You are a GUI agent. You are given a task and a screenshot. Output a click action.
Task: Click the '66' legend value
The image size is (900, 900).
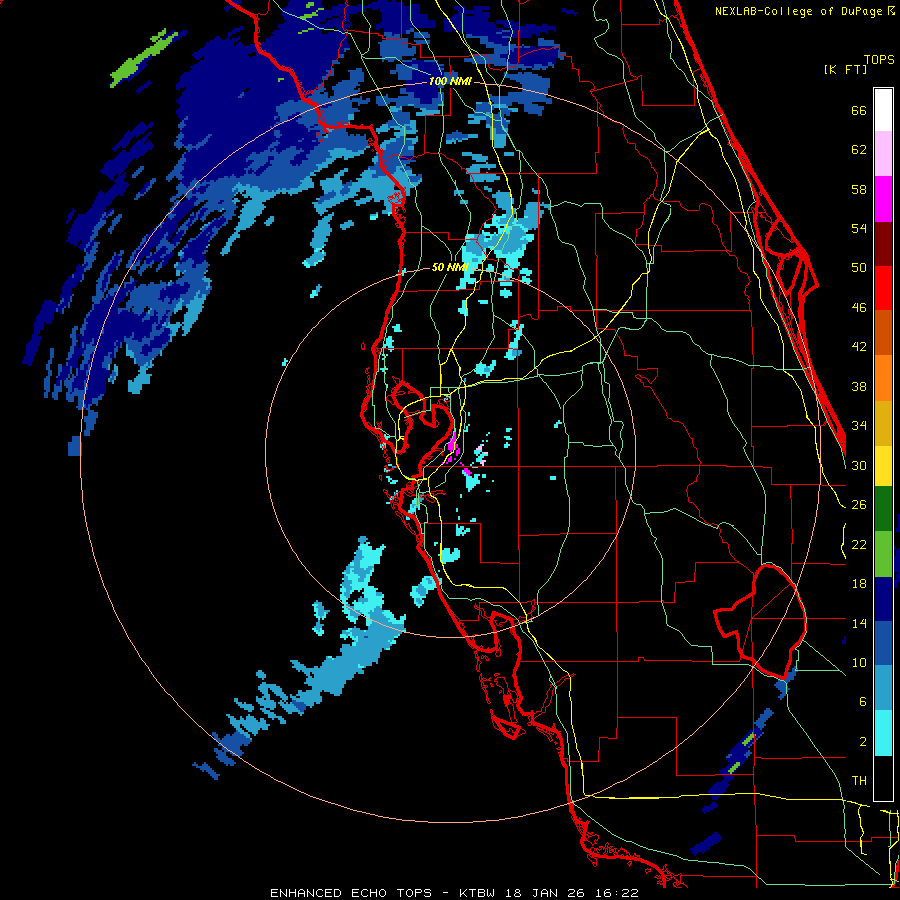click(x=859, y=110)
